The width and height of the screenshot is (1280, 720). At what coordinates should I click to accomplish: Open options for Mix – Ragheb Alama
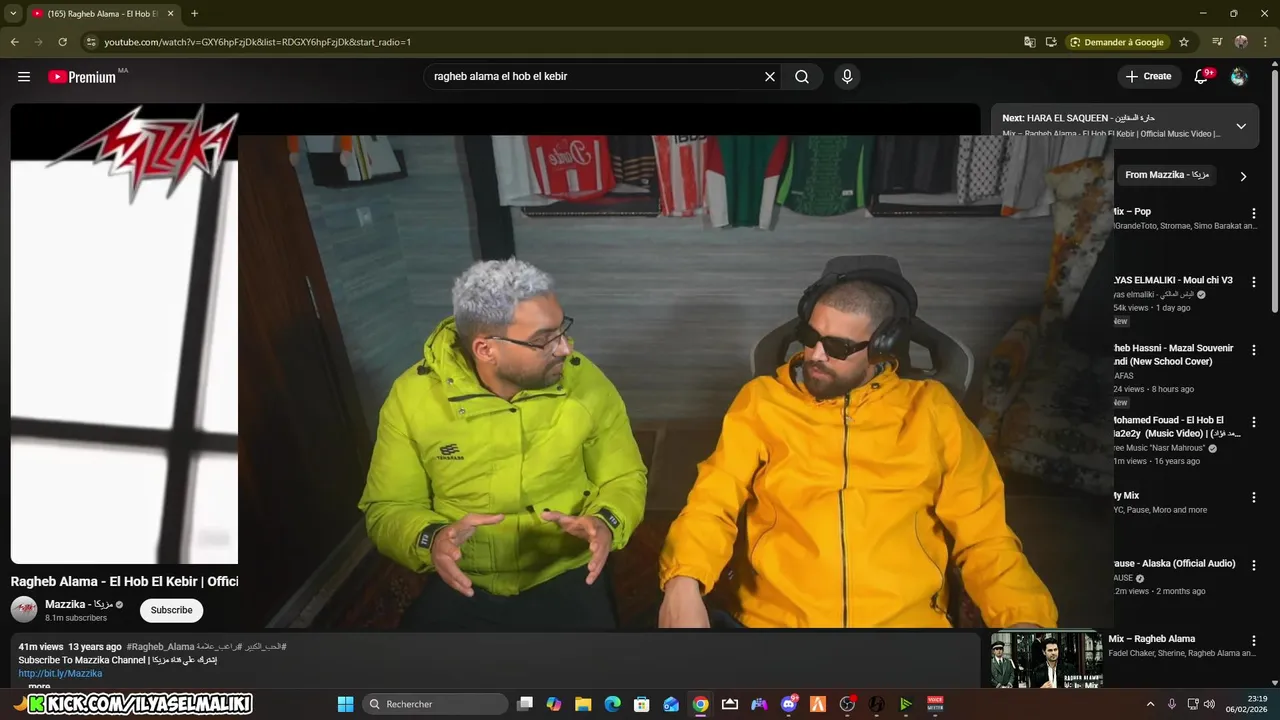click(1254, 640)
